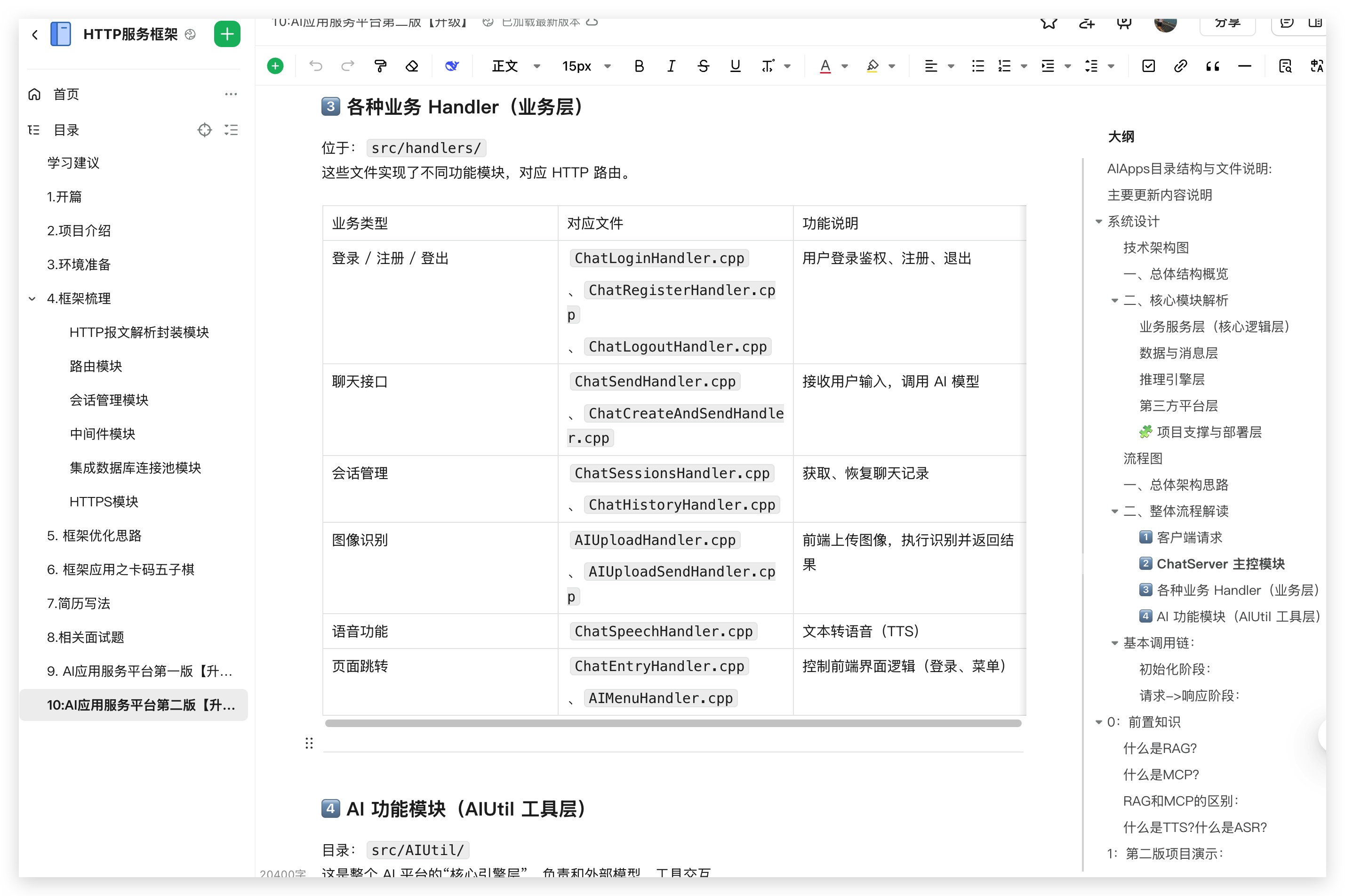Click the table's horizontal scrollbar
Screen dimensions: 1345x896
[672, 723]
